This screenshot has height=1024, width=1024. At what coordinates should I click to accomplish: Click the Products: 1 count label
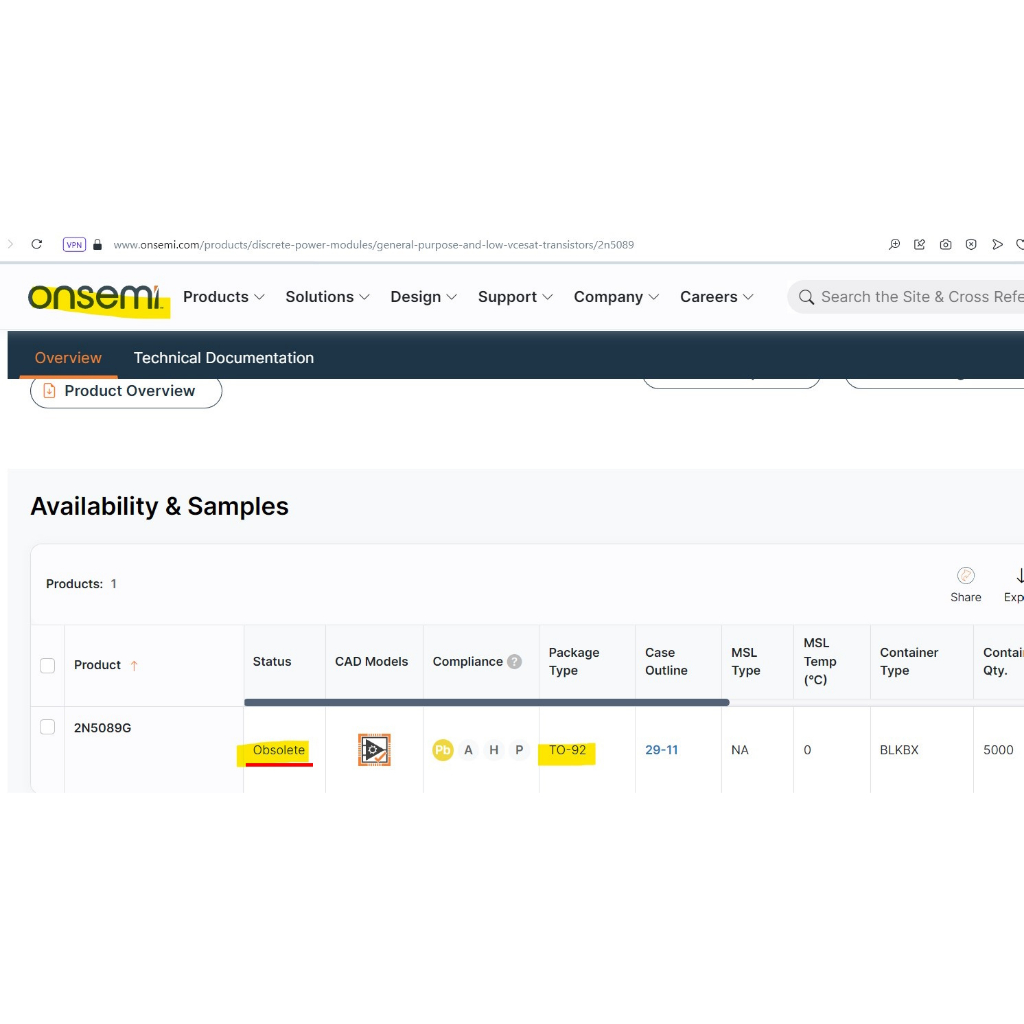tap(81, 584)
